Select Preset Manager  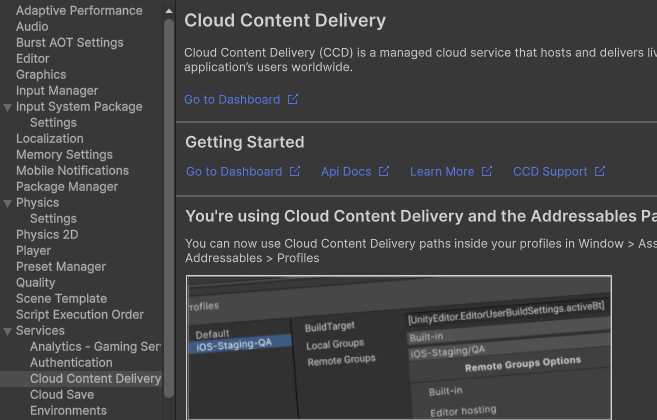(x=61, y=267)
